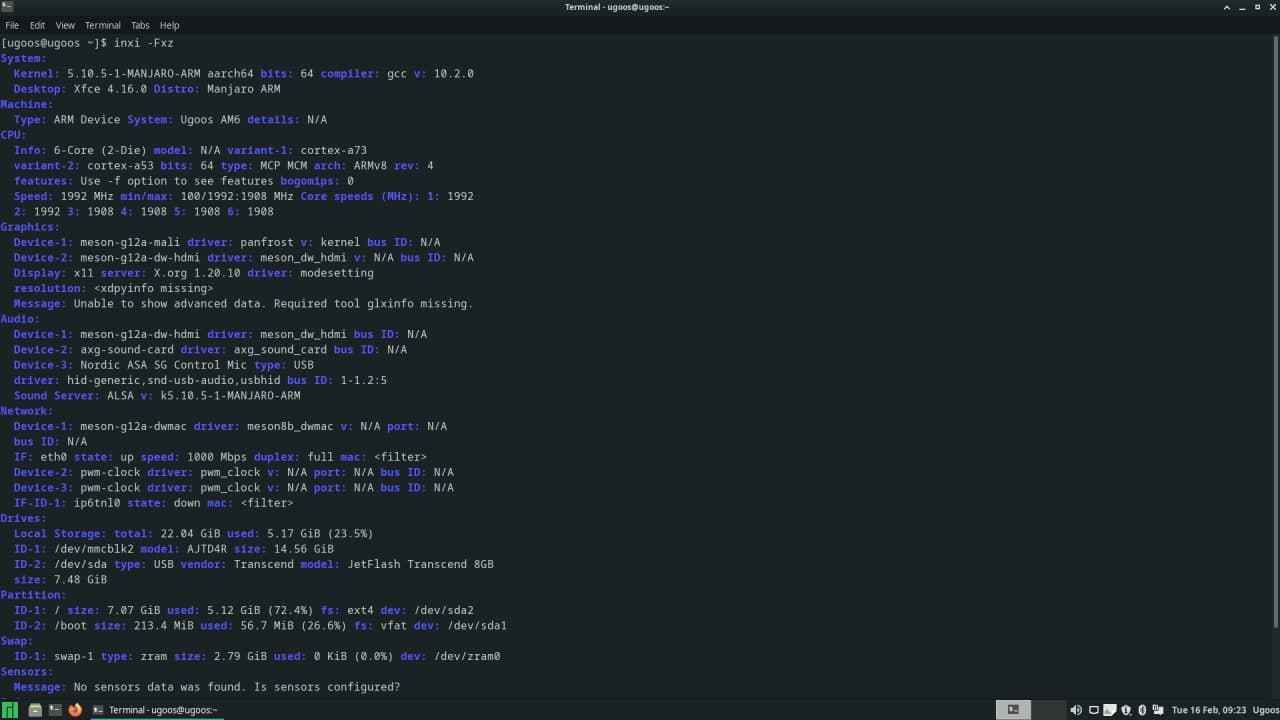
Task: Click the volume speaker icon in tray
Action: [1076, 710]
